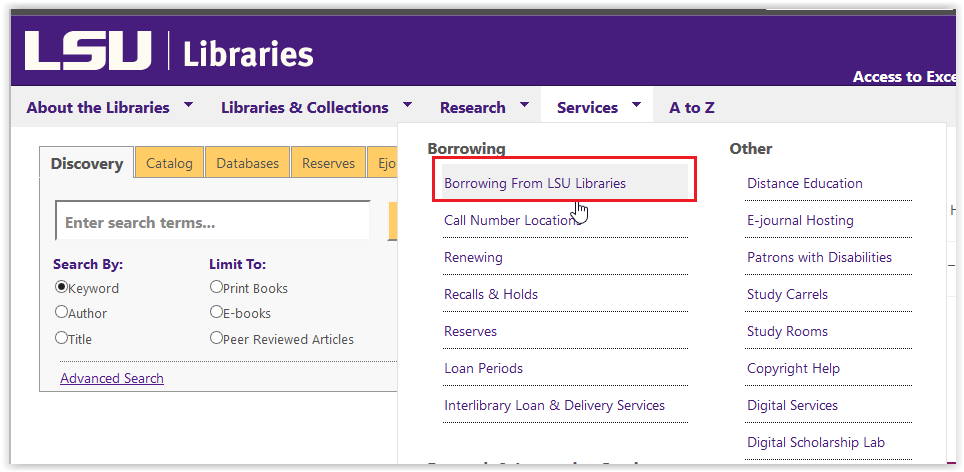Open the Recalls & Holds link
The image size is (964, 472).
click(x=491, y=294)
